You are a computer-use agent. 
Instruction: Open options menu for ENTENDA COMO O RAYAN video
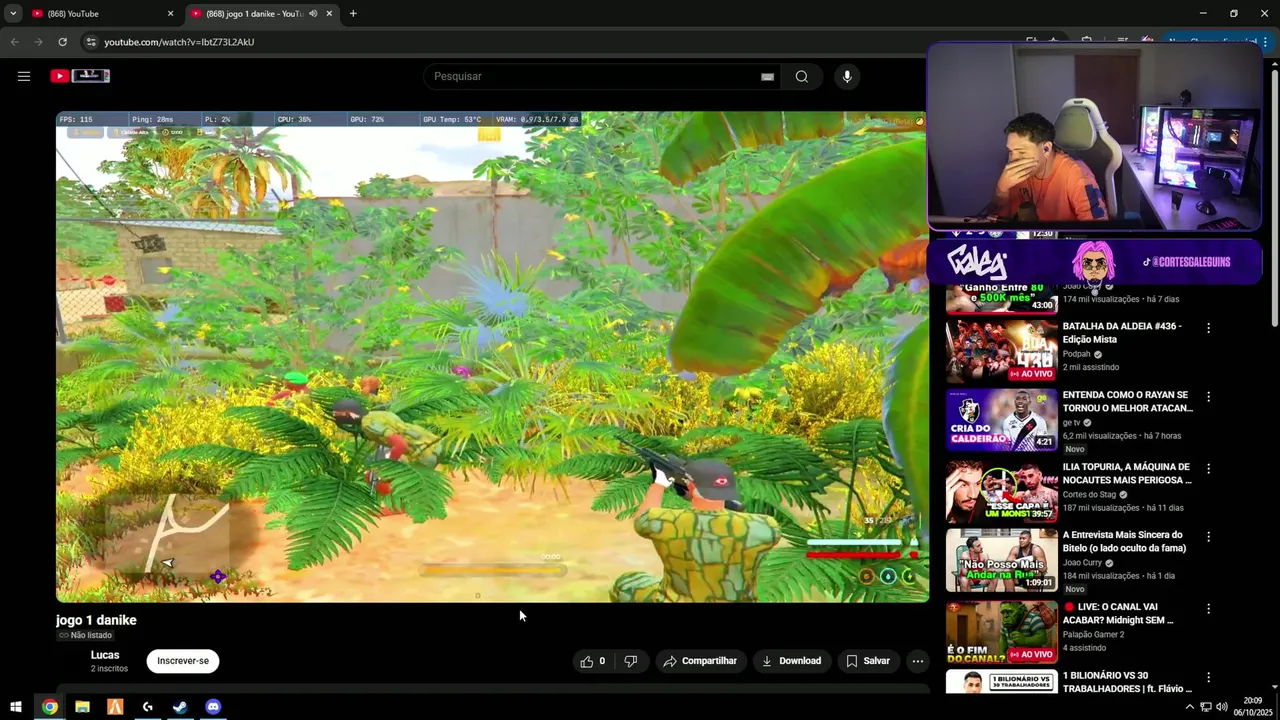pyautogui.click(x=1208, y=397)
